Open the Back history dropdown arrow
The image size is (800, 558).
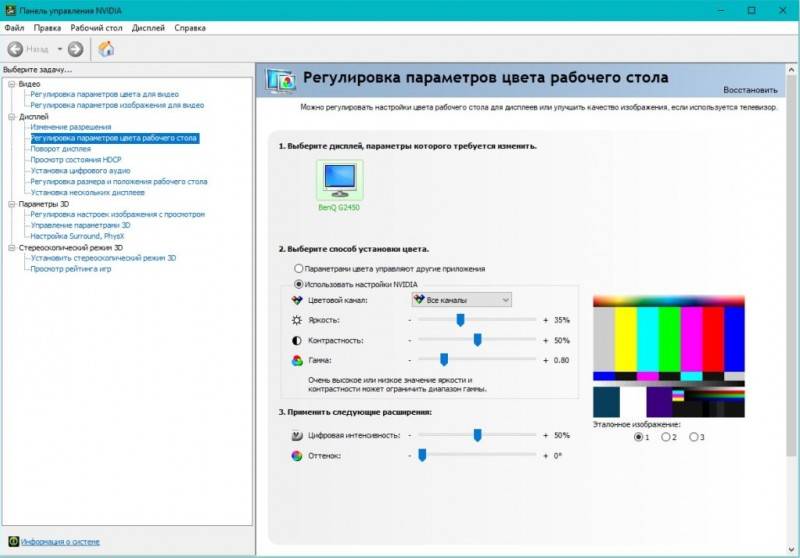coord(60,49)
